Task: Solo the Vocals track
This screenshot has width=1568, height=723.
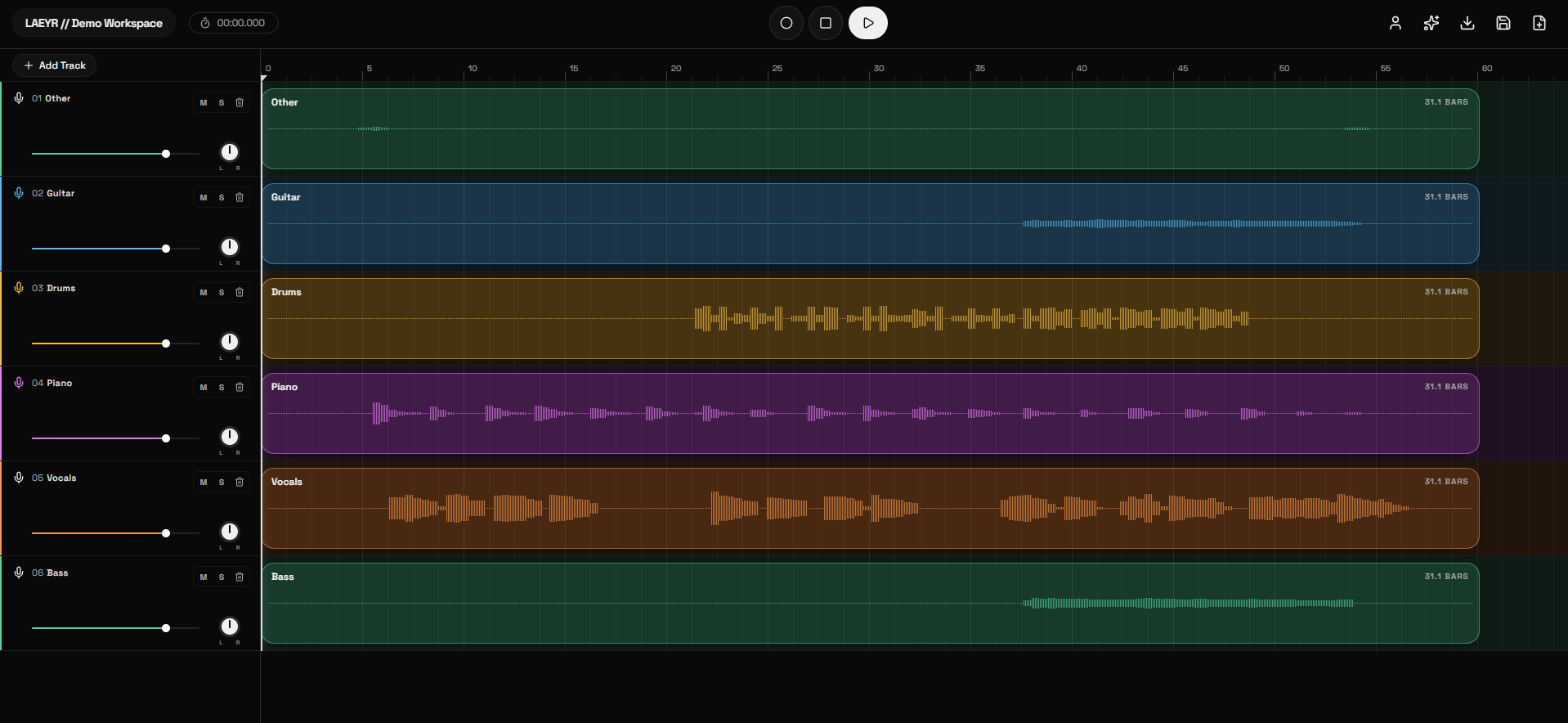Action: tap(222, 482)
